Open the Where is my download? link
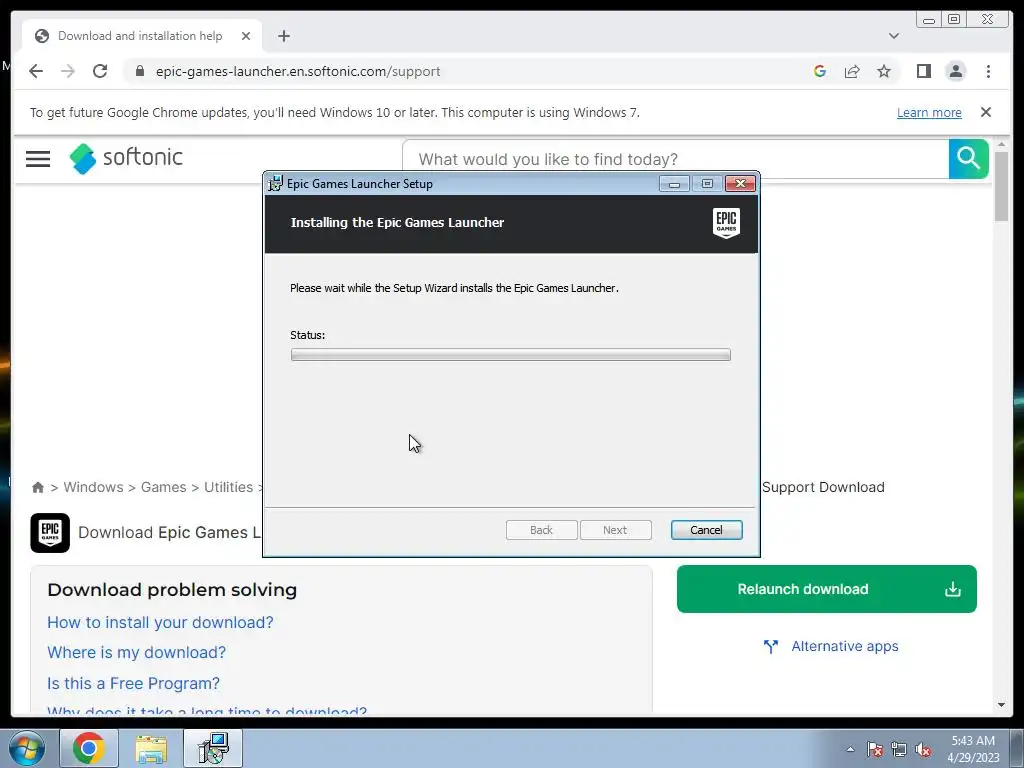Screen dimensions: 1024x768 point(136,652)
